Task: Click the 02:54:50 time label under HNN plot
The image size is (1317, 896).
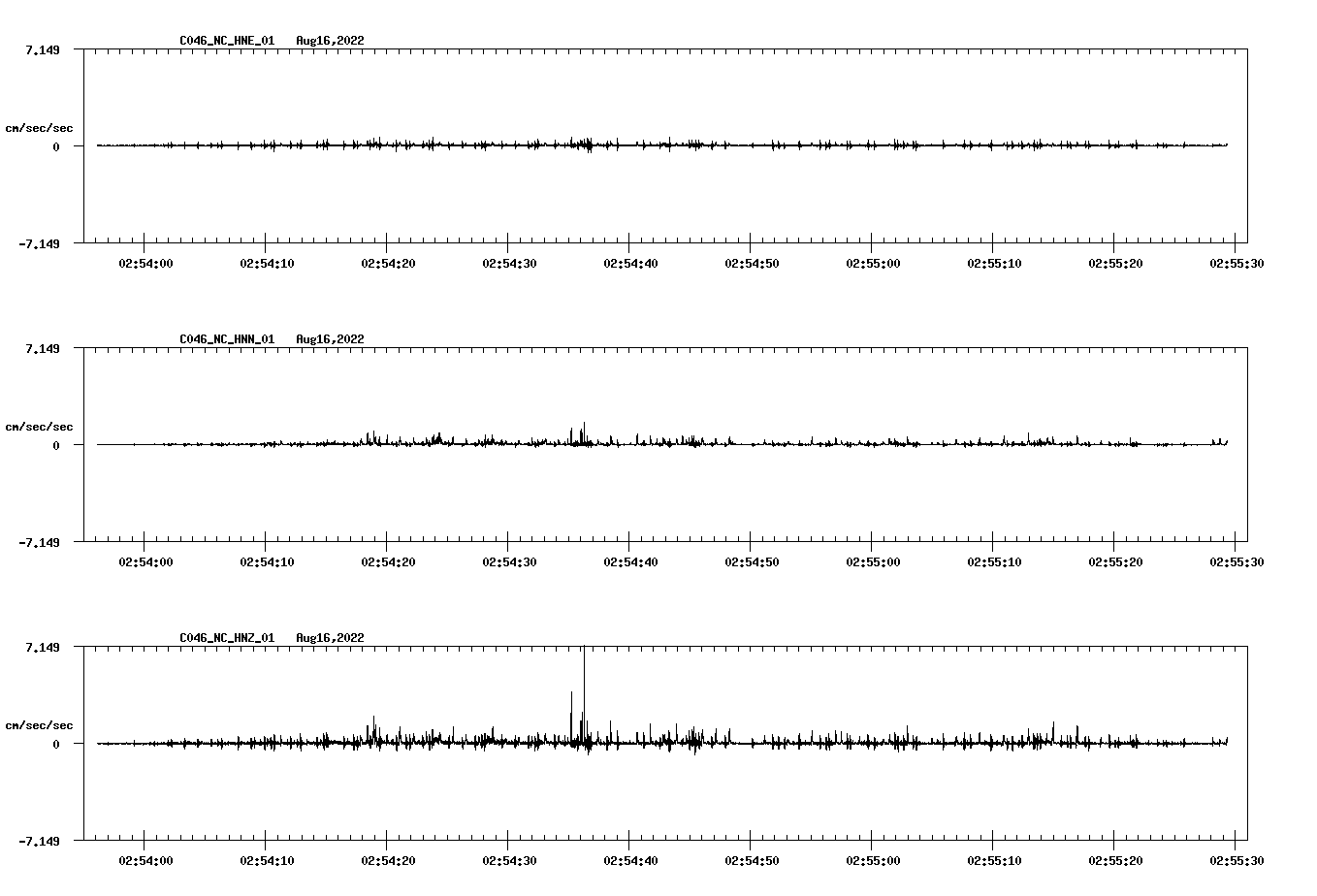Action: point(753,561)
